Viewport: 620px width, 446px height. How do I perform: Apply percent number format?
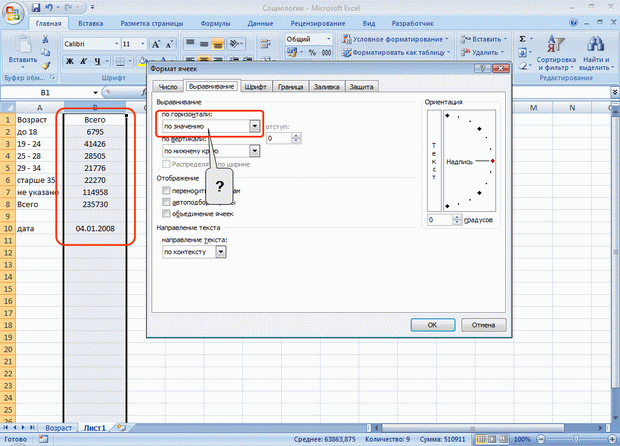point(312,52)
